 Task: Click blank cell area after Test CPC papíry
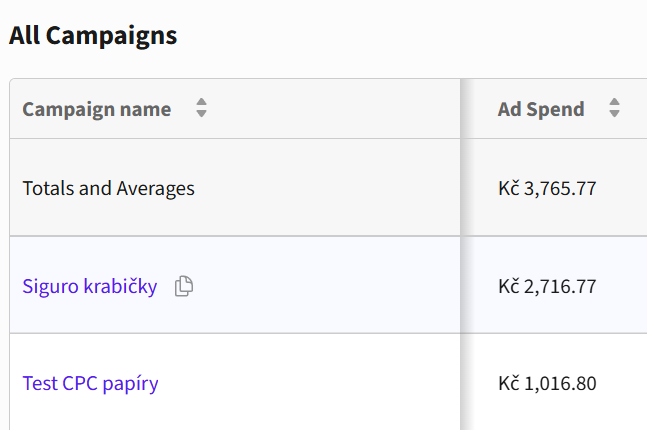click(309, 383)
